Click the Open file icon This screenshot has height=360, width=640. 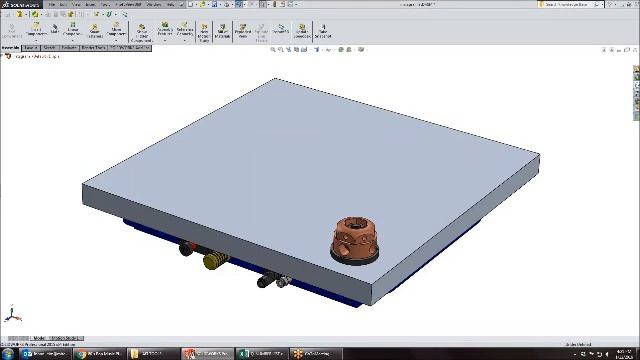[x=202, y=4]
